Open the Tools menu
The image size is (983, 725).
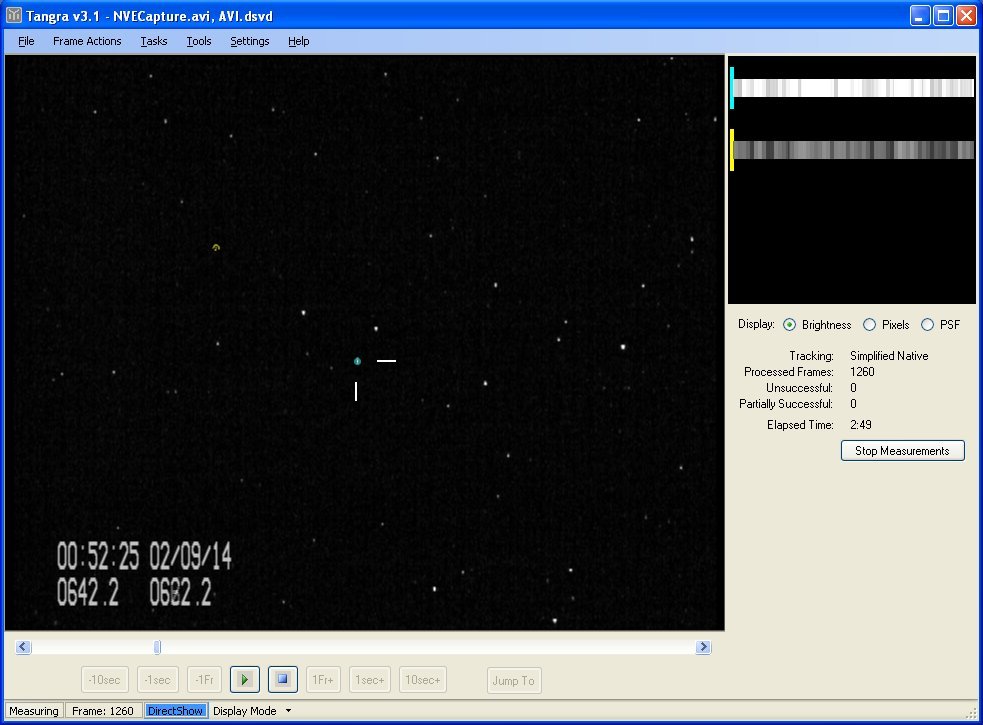pyautogui.click(x=199, y=41)
